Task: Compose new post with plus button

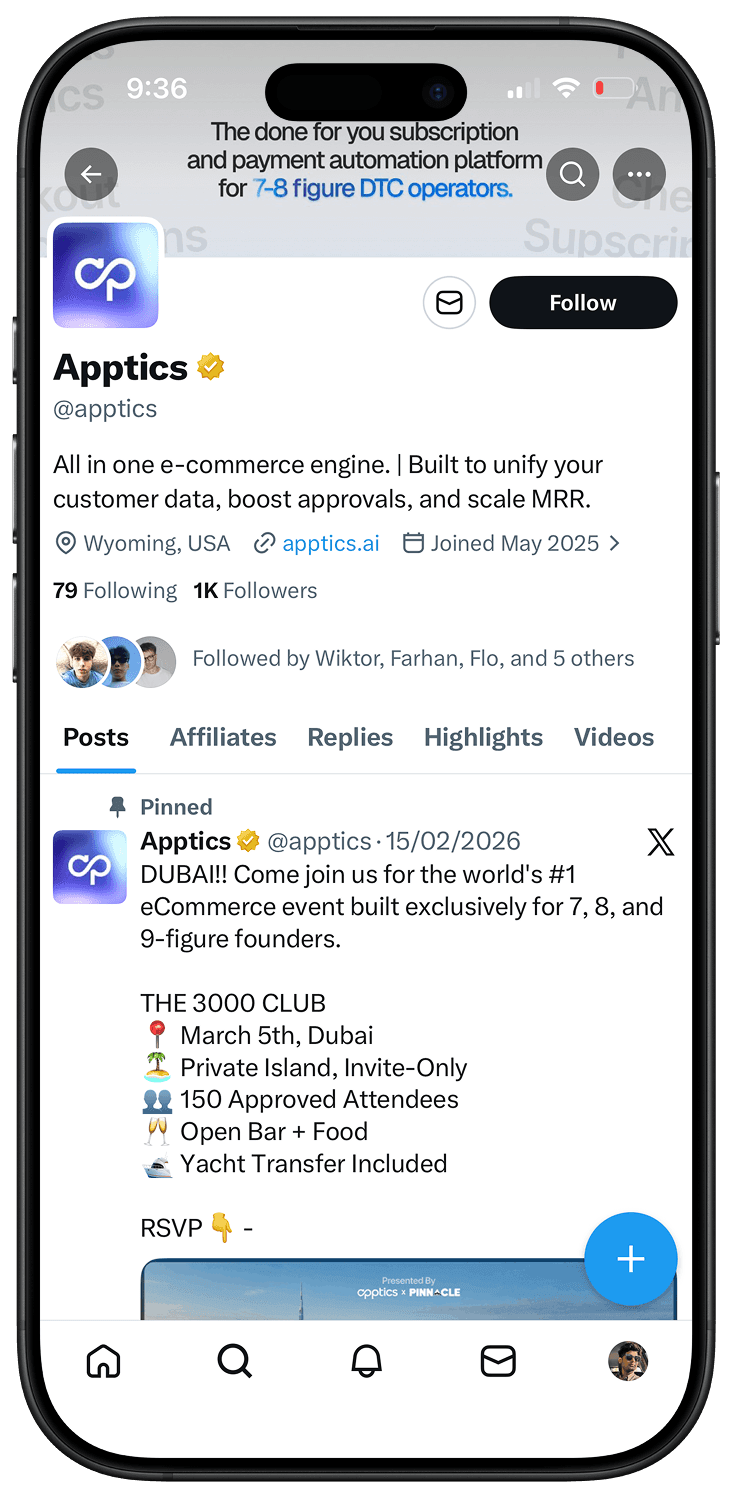Action: (631, 1259)
